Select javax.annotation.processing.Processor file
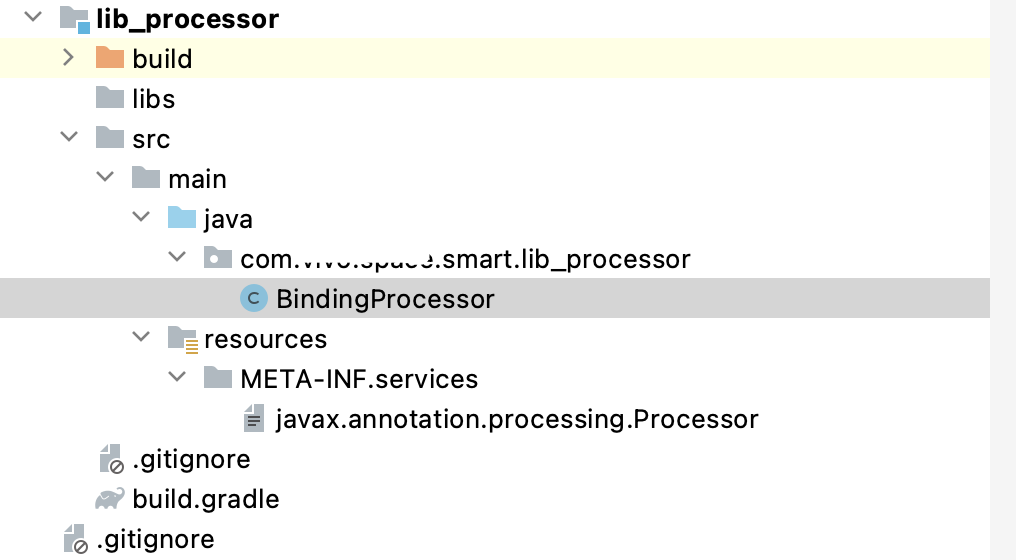The height and width of the screenshot is (560, 1016). [x=517, y=418]
